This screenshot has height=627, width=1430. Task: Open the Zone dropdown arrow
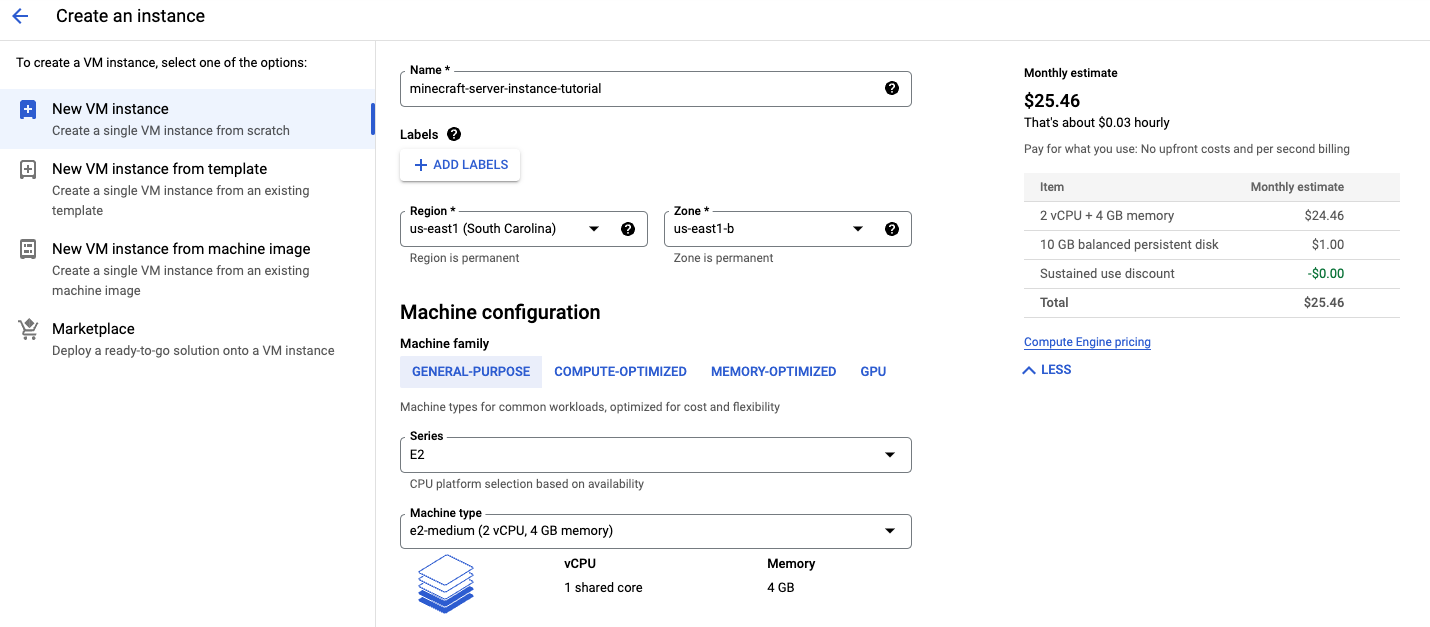coord(858,229)
